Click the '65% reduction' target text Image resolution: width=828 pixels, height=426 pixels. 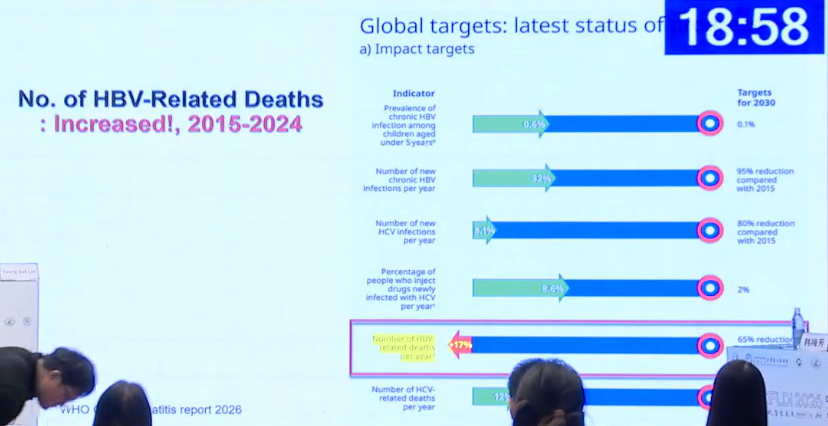click(x=764, y=339)
